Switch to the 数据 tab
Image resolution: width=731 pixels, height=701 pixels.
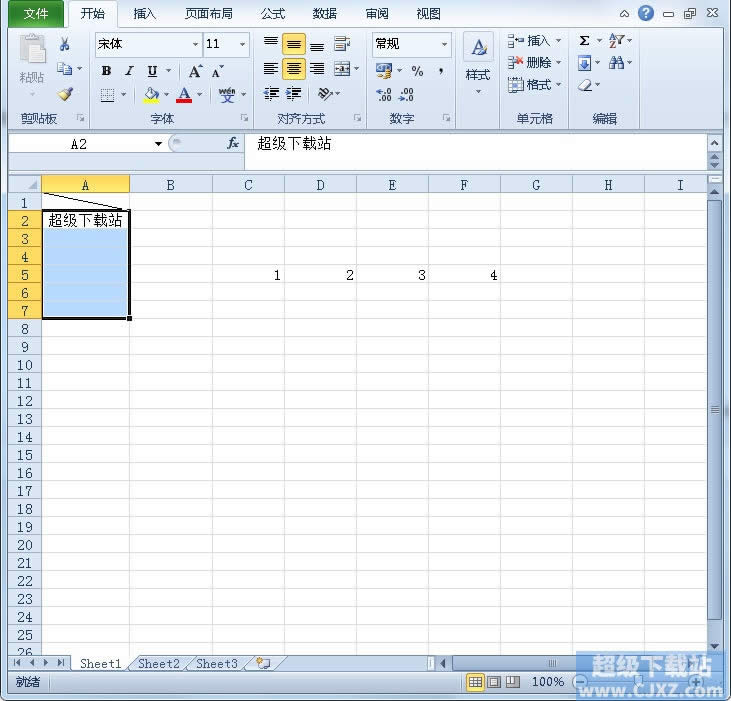pos(324,14)
